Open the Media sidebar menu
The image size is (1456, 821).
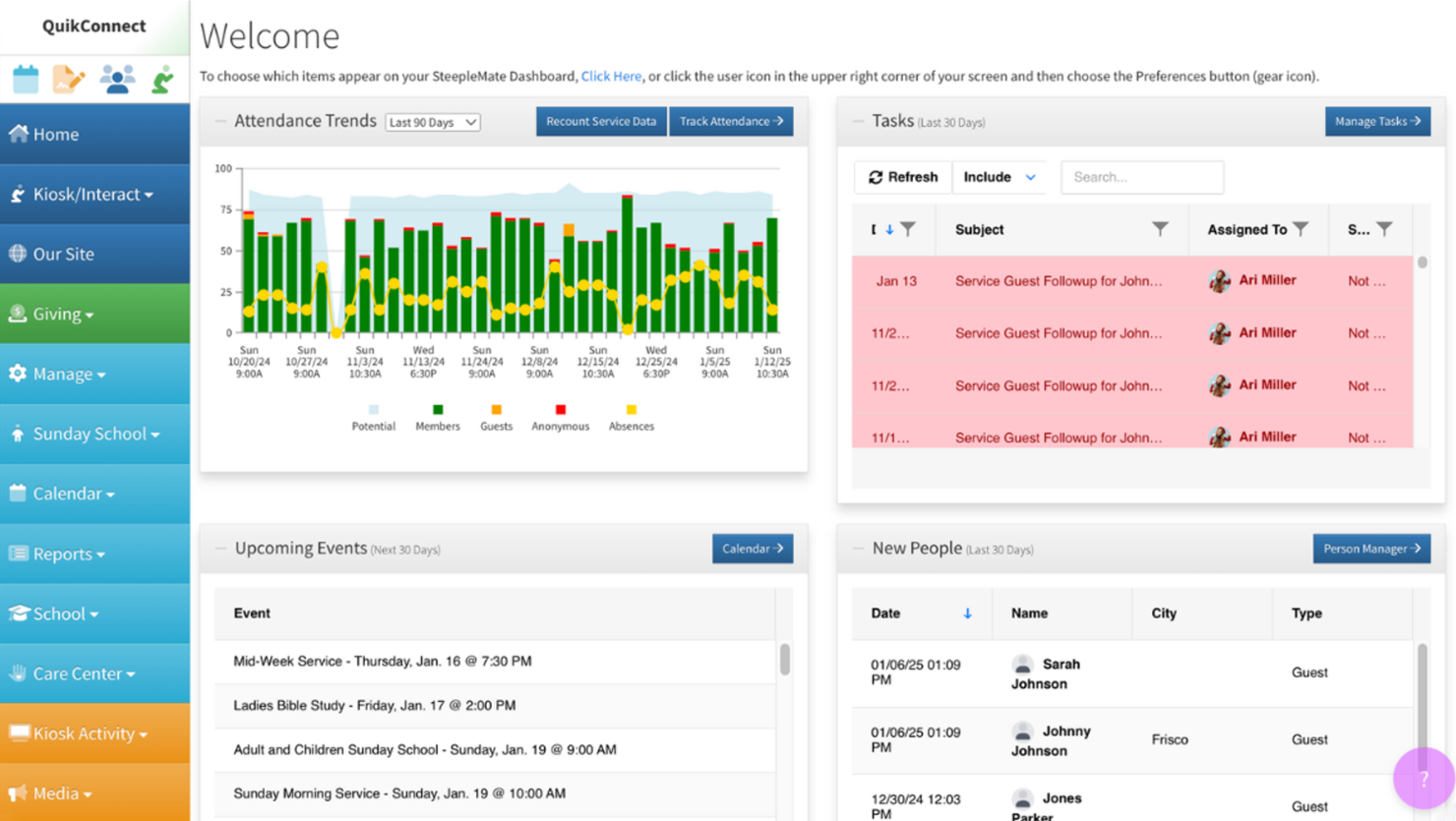click(94, 792)
